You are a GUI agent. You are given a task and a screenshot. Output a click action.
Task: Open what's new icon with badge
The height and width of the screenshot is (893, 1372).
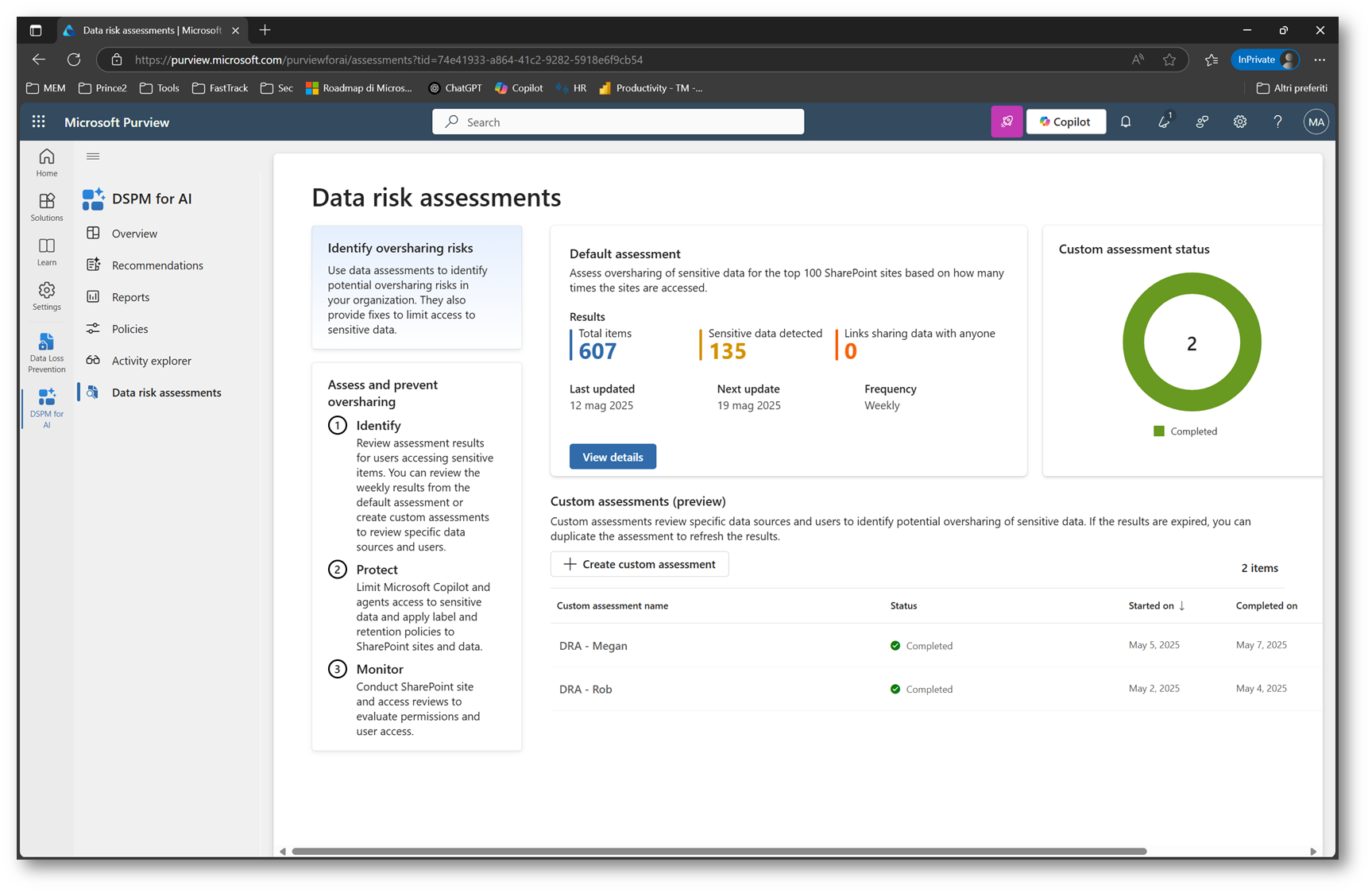[x=1164, y=122]
